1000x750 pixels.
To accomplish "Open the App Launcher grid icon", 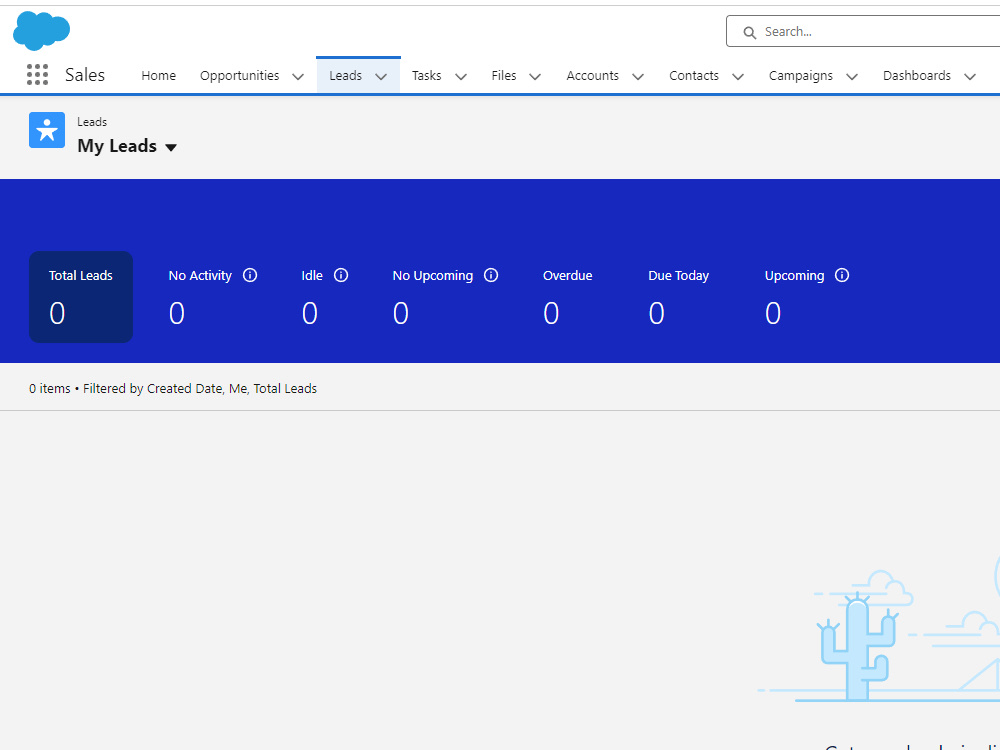I will coord(38,75).
